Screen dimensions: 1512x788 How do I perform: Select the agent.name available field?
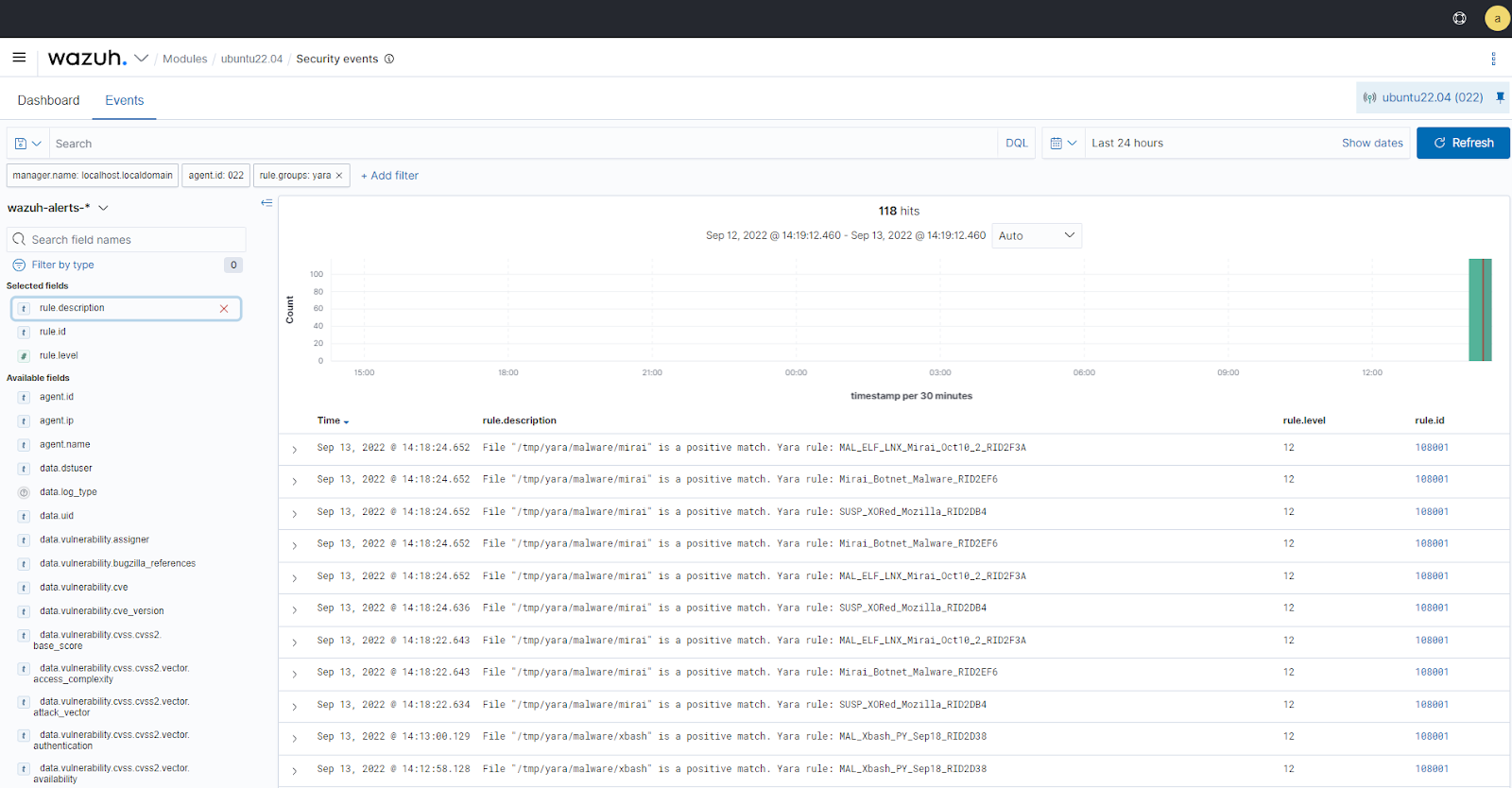coord(65,445)
